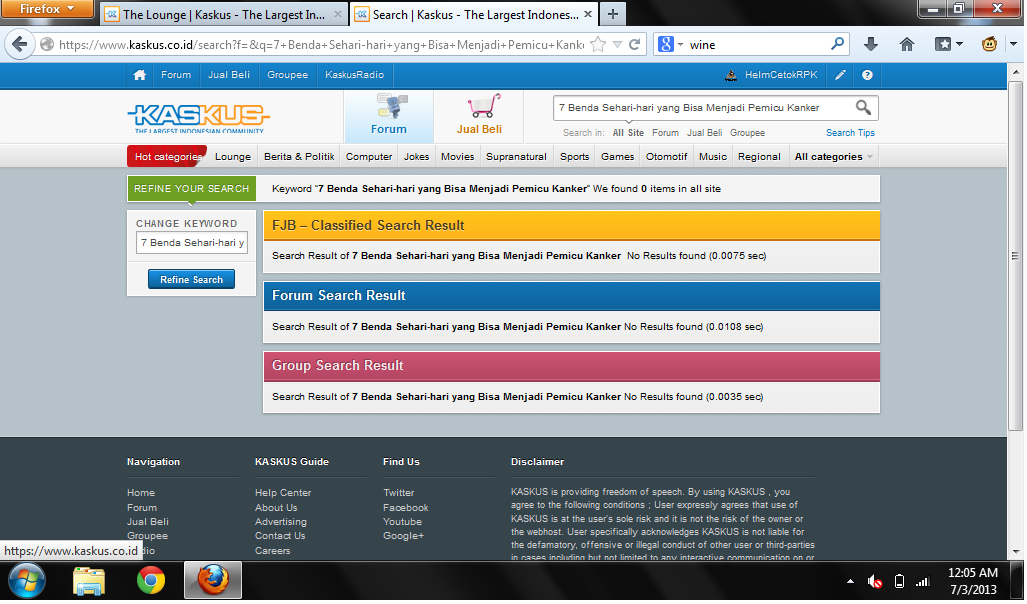1027x604 pixels.
Task: Open the Windows Start button
Action: 27,580
